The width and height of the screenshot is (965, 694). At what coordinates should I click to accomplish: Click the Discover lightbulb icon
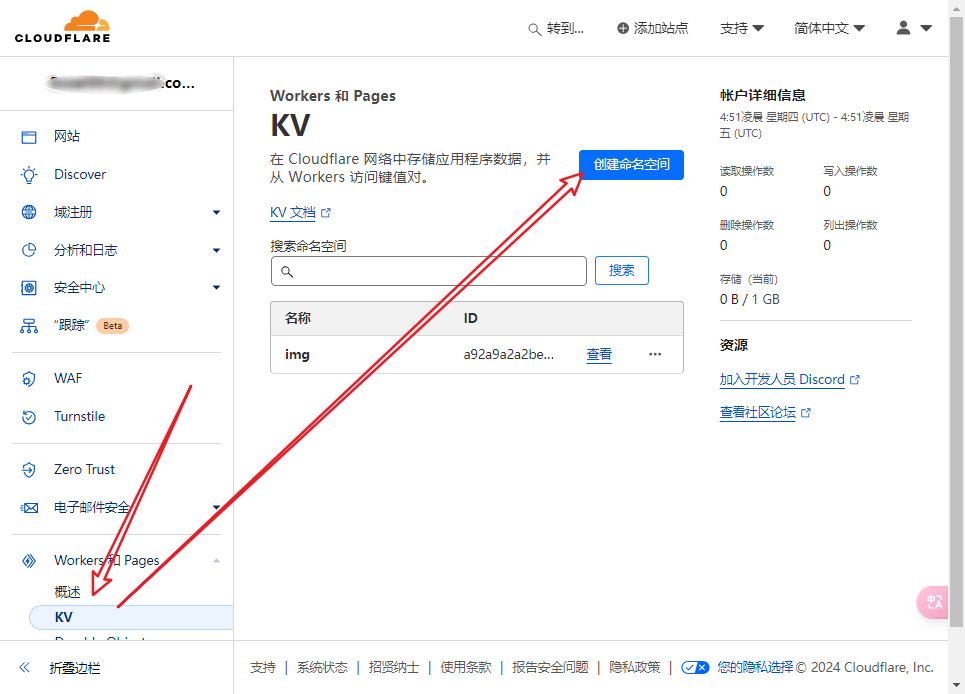[x=29, y=175]
